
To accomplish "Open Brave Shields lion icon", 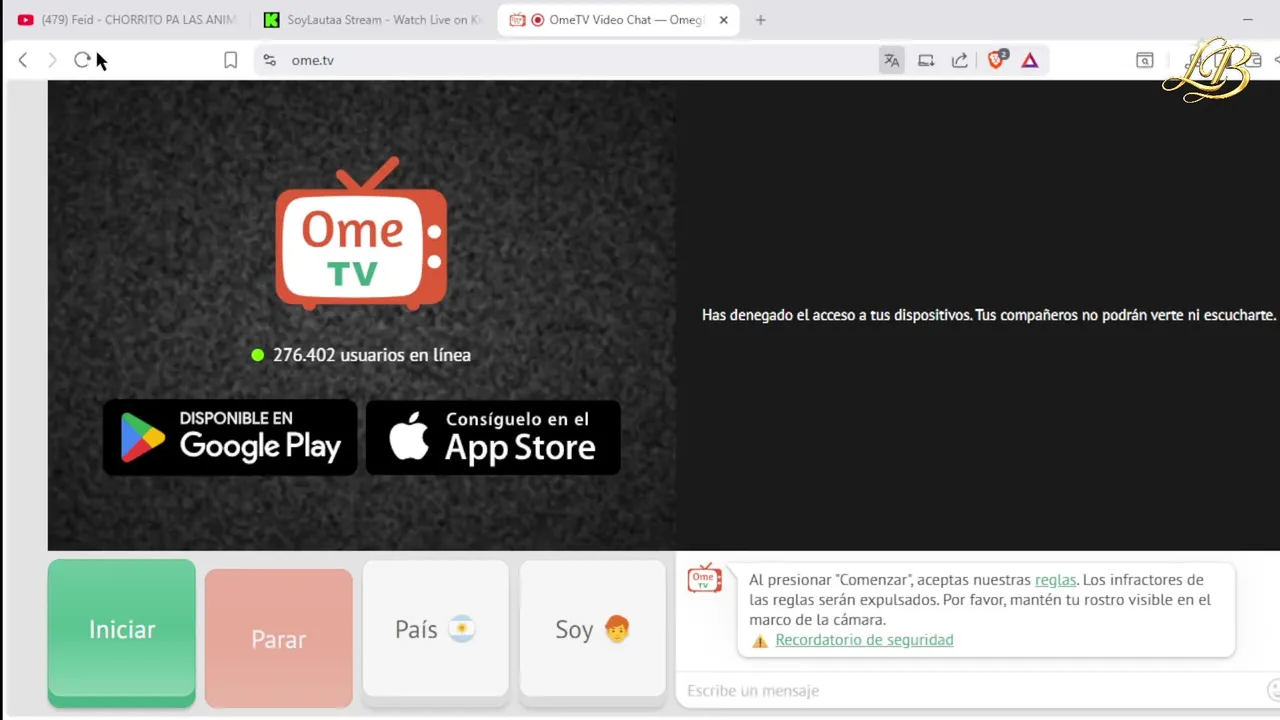I will 996,60.
